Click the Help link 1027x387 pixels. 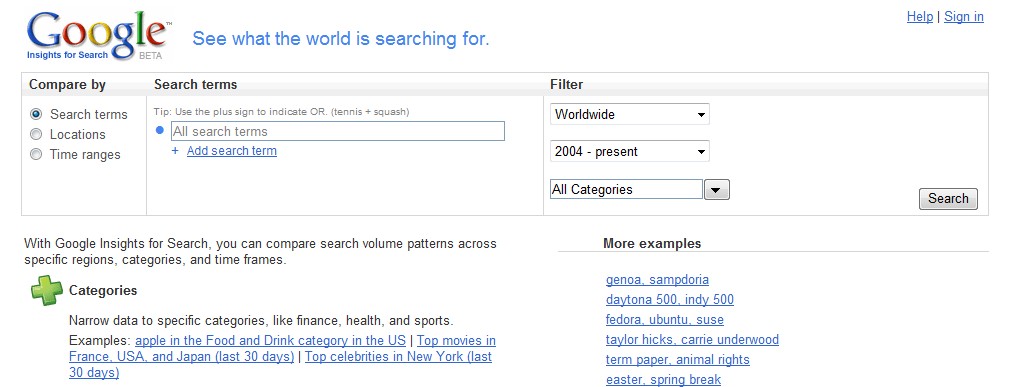920,16
